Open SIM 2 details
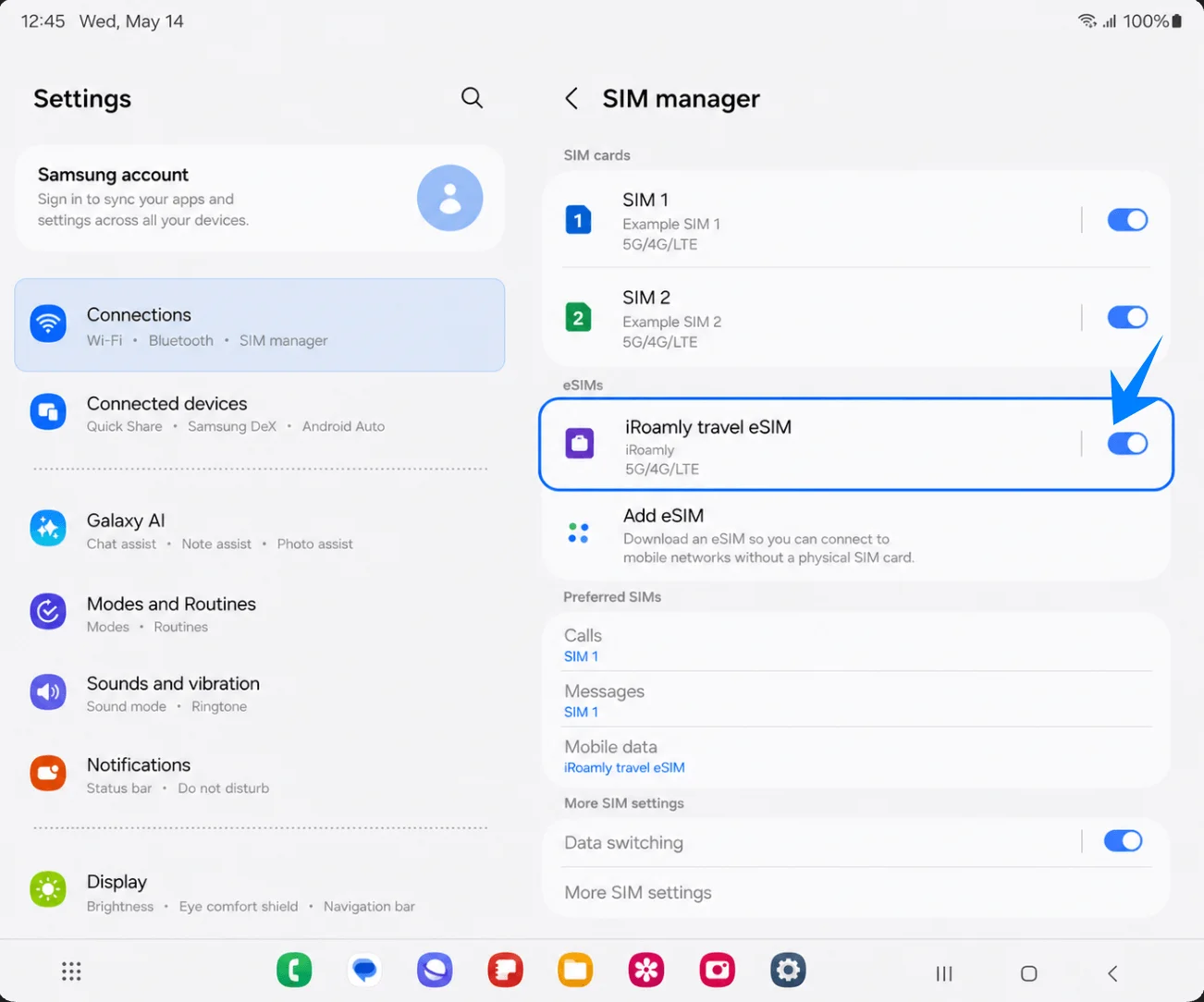The height and width of the screenshot is (1002, 1204). (810, 318)
